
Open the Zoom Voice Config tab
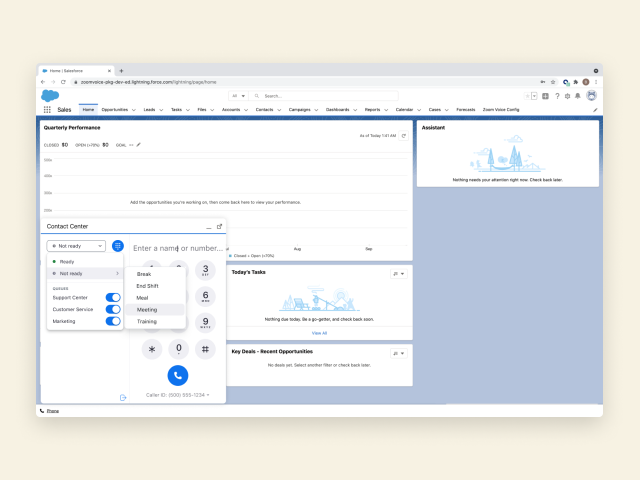(x=501, y=109)
